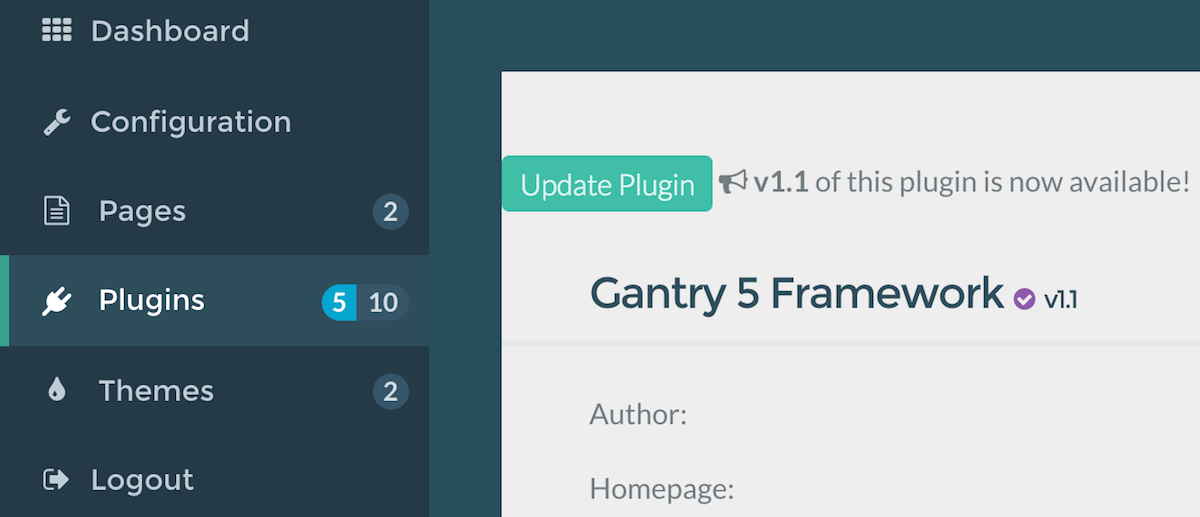Go to Configuration in the sidebar
Image resolution: width=1200 pixels, height=517 pixels.
pos(191,122)
